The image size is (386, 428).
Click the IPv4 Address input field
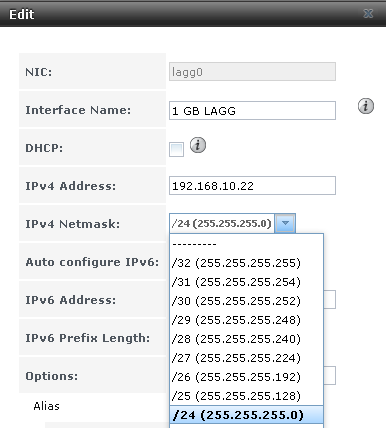(252, 186)
